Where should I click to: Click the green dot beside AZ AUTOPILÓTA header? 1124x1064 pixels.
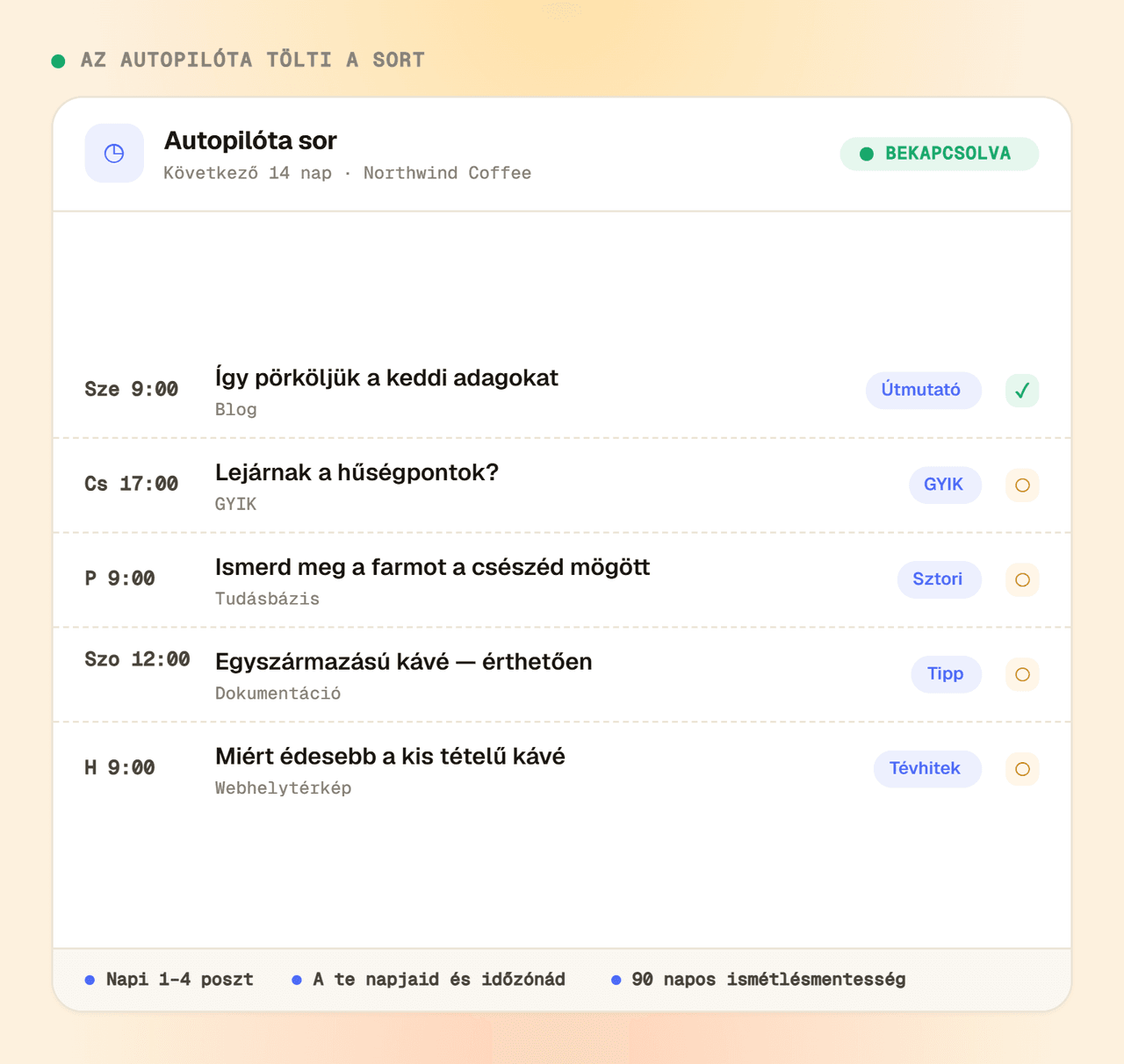click(x=58, y=61)
